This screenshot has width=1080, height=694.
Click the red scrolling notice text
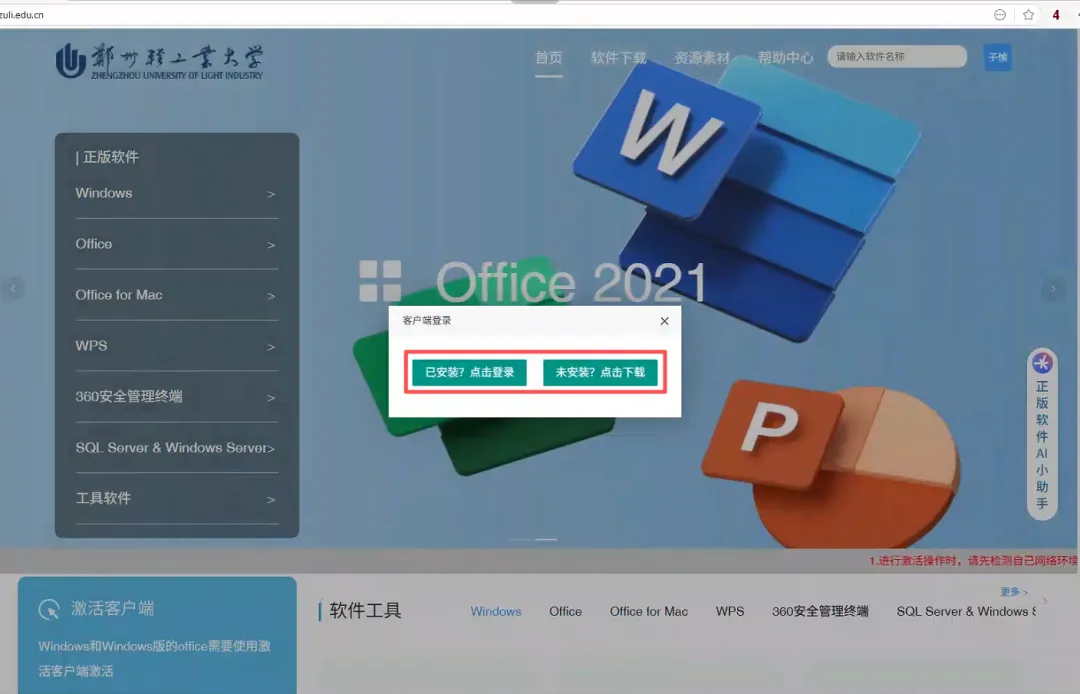[x=974, y=561]
